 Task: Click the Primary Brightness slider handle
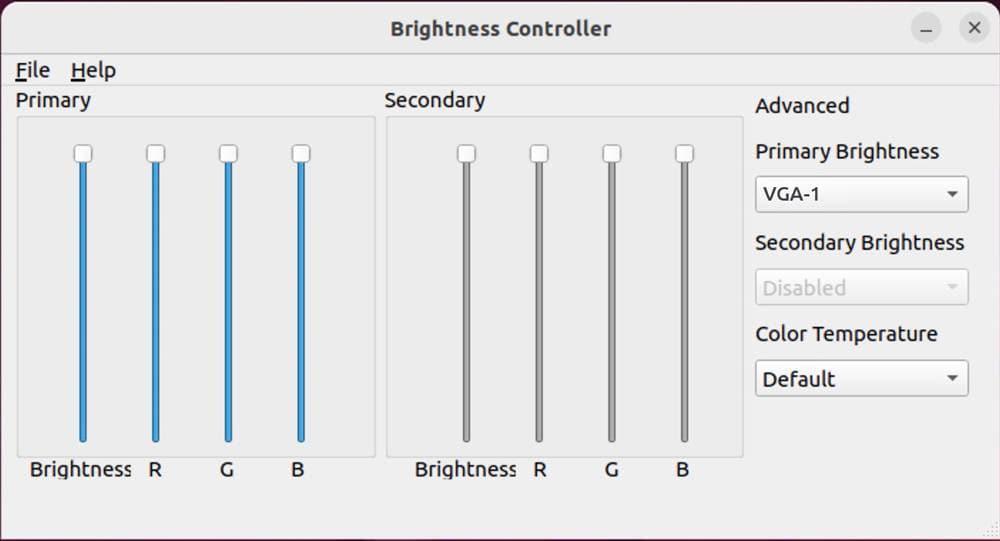coord(83,153)
